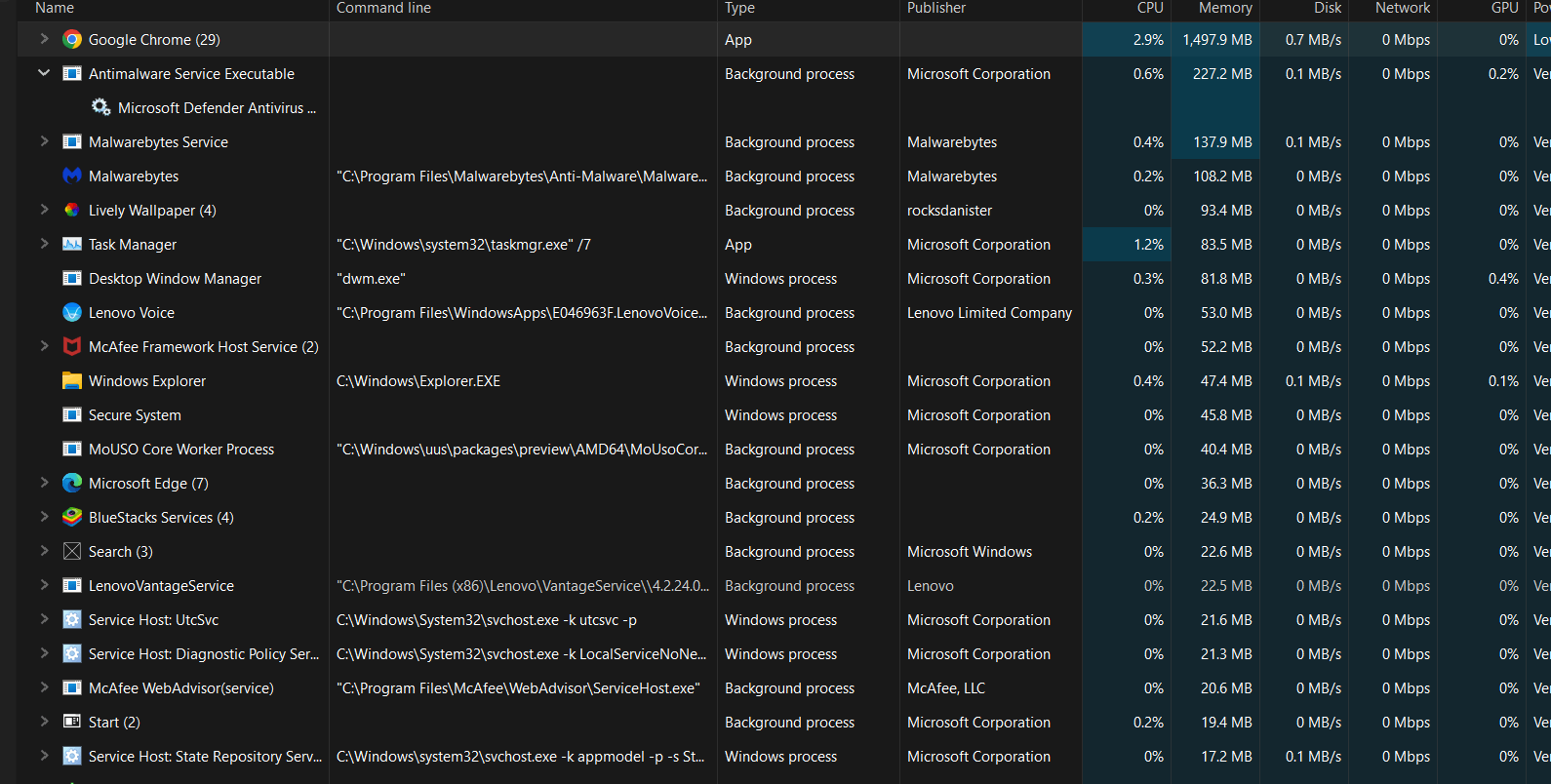Viewport: 1551px width, 784px height.
Task: Click the Service Host: State Repository icon
Action: (72, 756)
